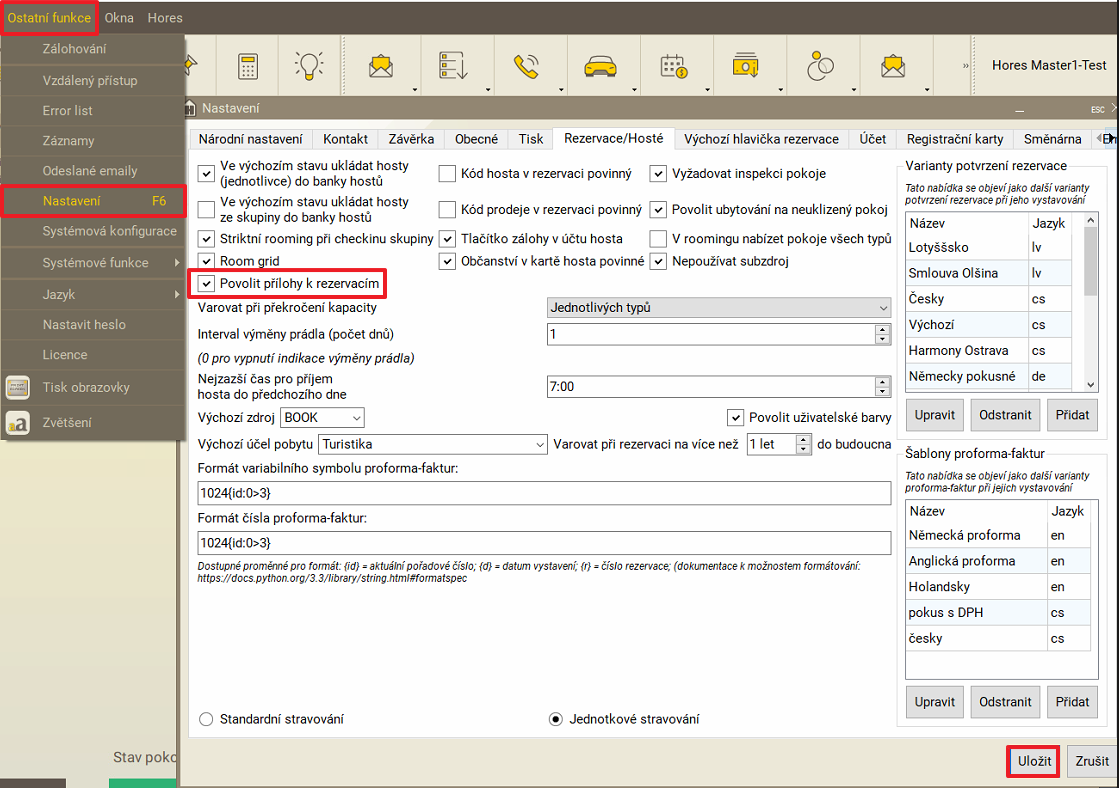Click the phone handset toolbar icon
The height and width of the screenshot is (788, 1119).
525,66
